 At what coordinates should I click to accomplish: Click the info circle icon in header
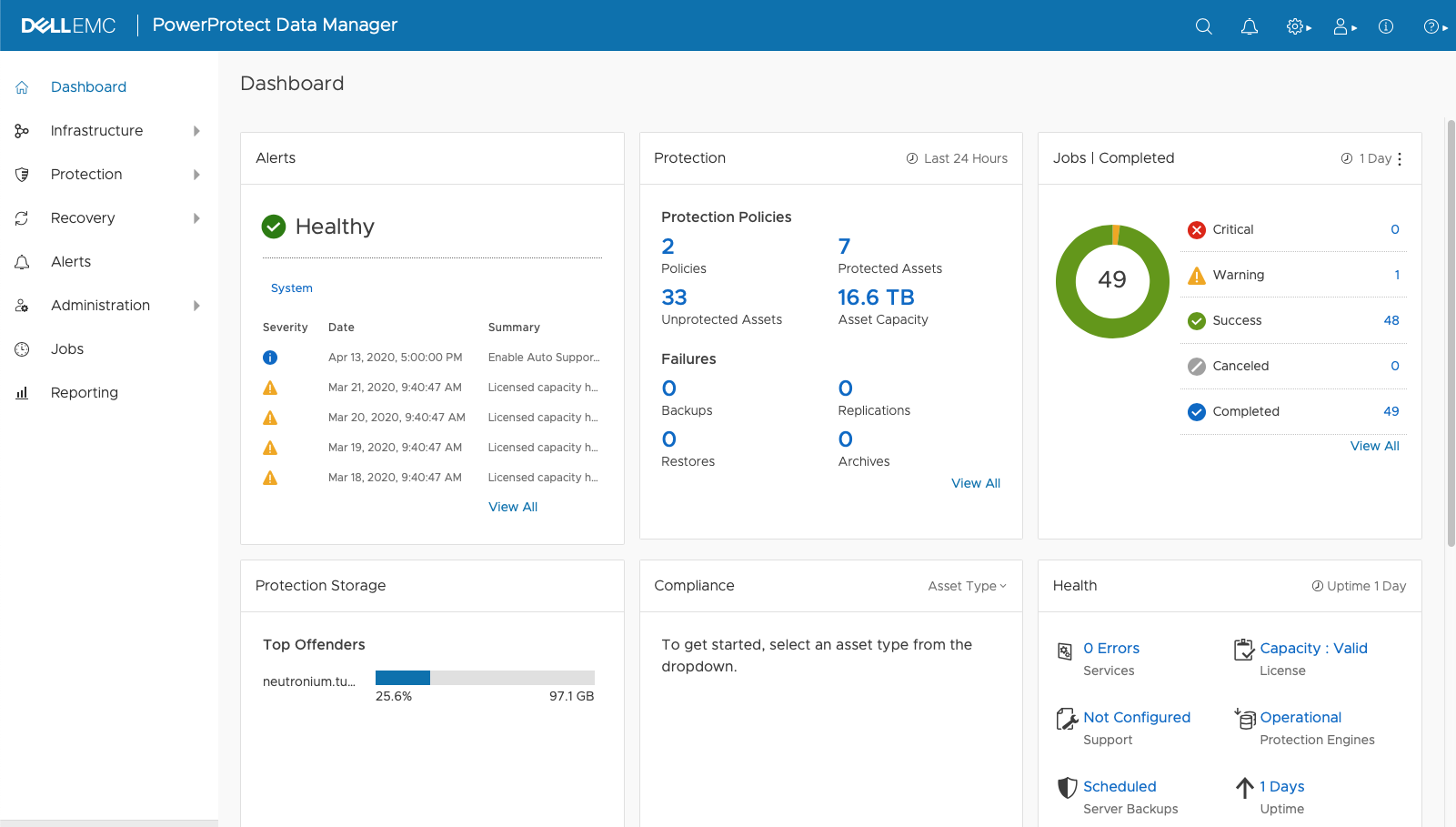[1386, 26]
